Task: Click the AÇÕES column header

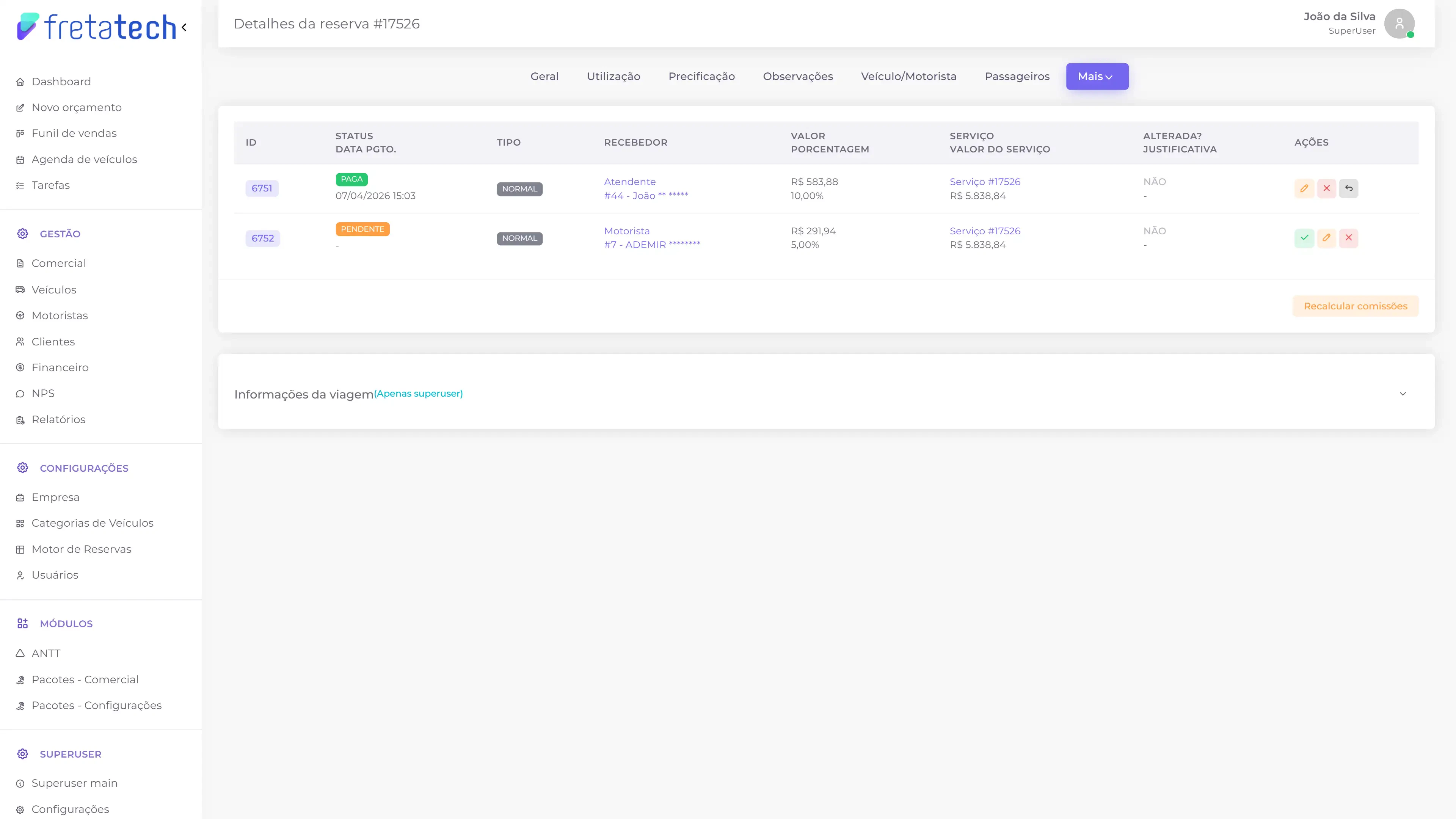Action: (1311, 143)
